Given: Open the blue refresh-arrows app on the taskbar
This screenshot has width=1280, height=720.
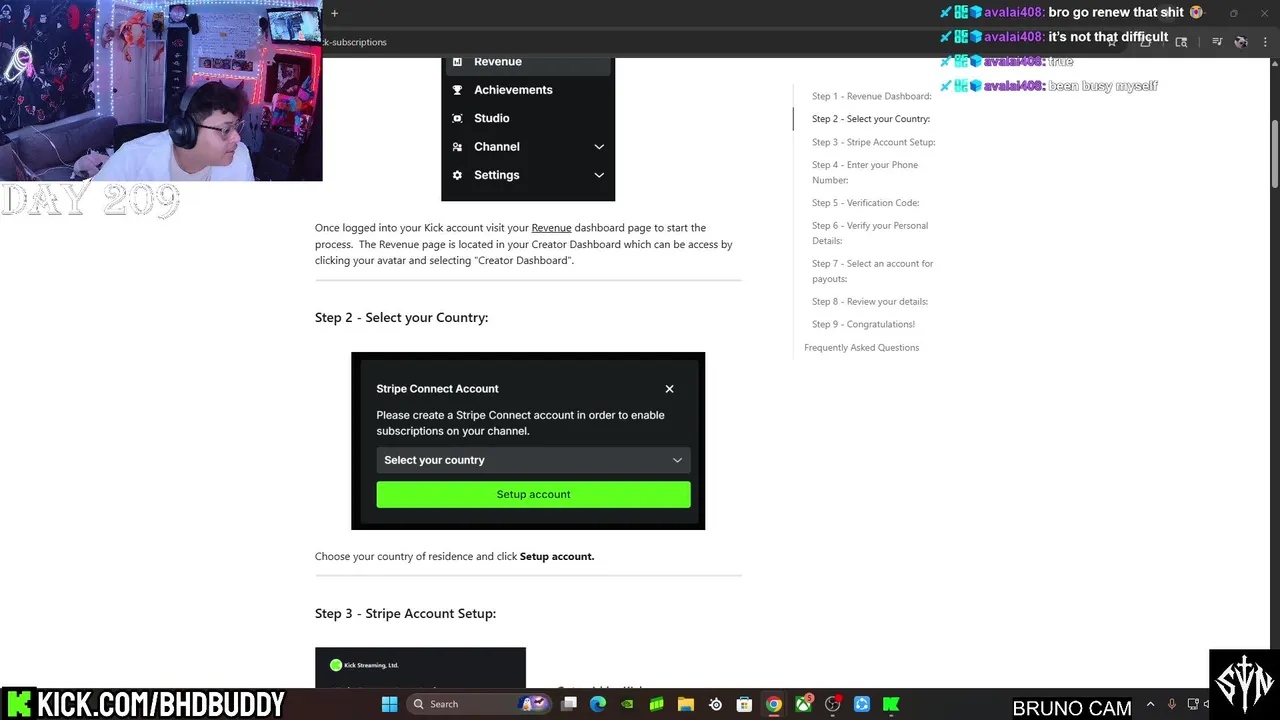Looking at the screenshot, I should tap(862, 704).
